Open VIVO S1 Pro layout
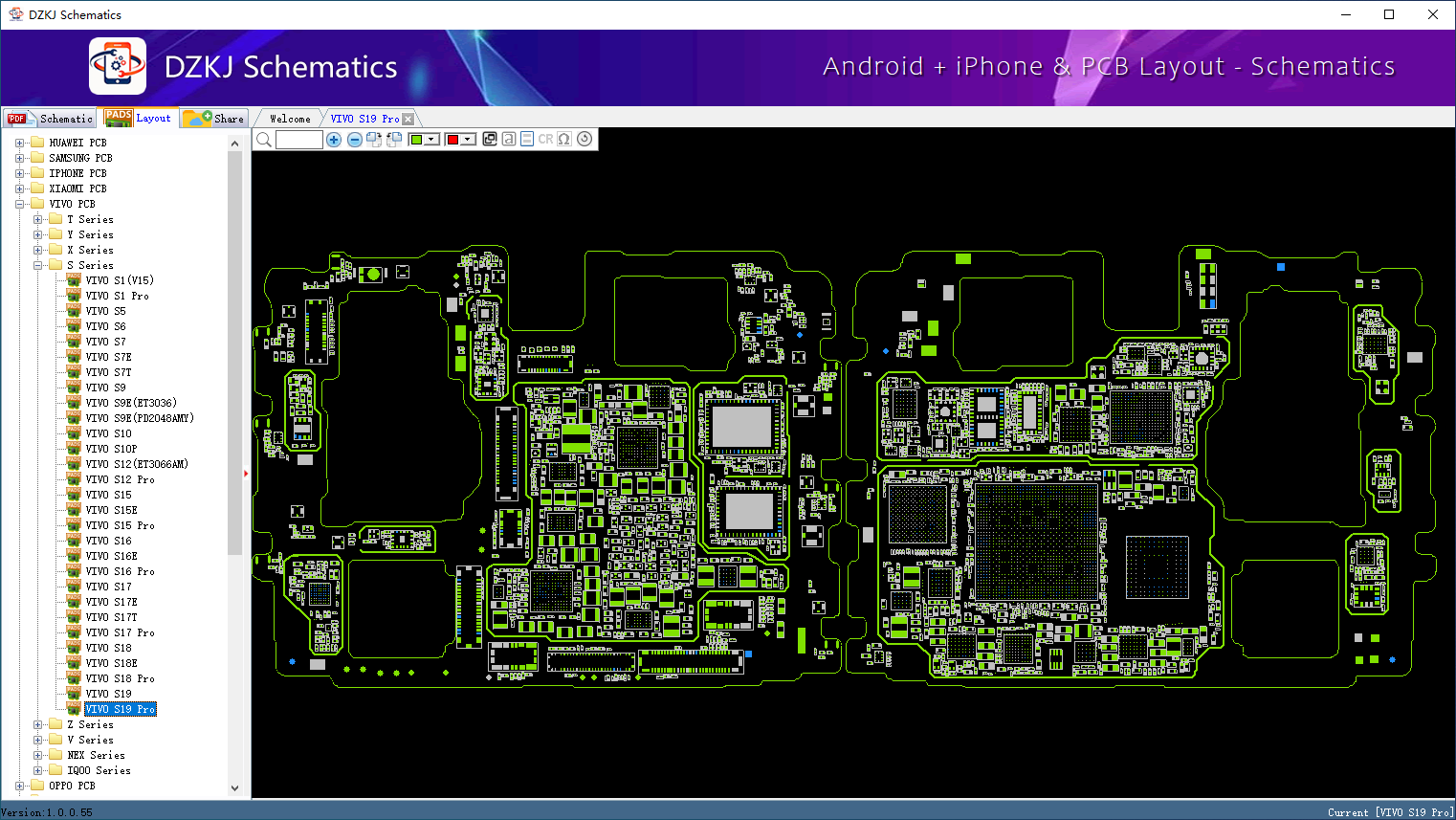Image resolution: width=1456 pixels, height=820 pixels. 117,296
